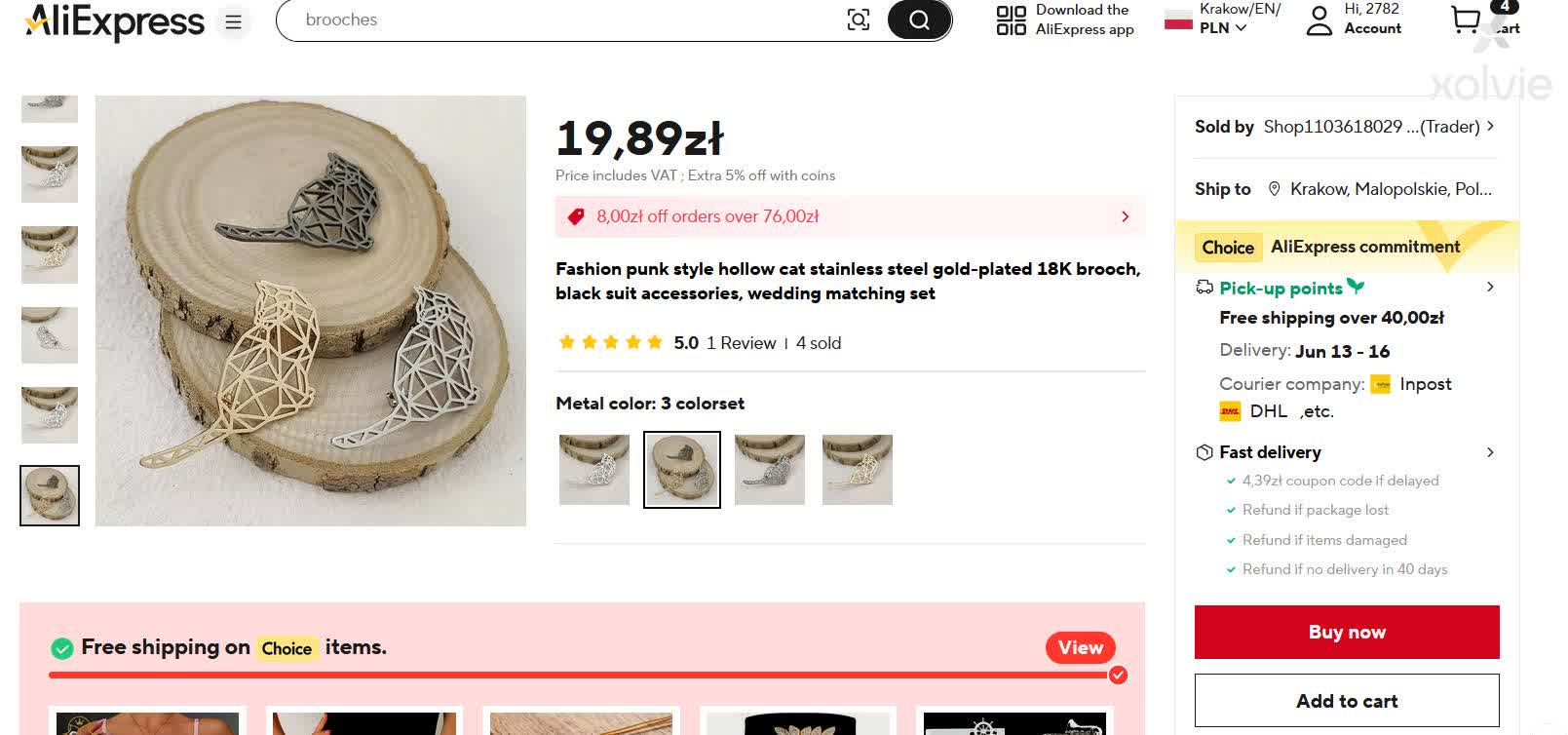Expand the Fast delivery details chevron
Viewport: 1568px width, 735px height.
pyautogui.click(x=1489, y=452)
